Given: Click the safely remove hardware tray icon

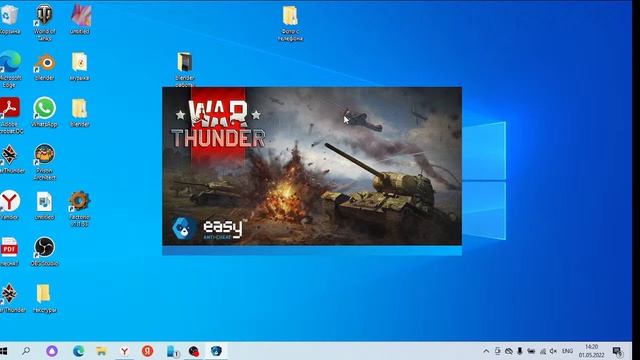Looking at the screenshot, I should coord(498,351).
